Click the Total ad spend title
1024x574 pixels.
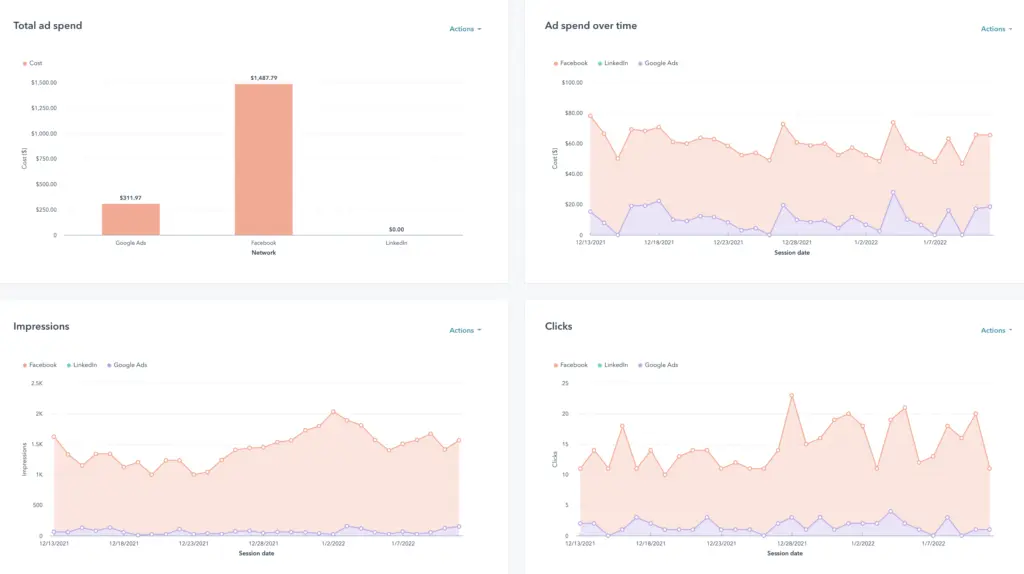pos(48,25)
